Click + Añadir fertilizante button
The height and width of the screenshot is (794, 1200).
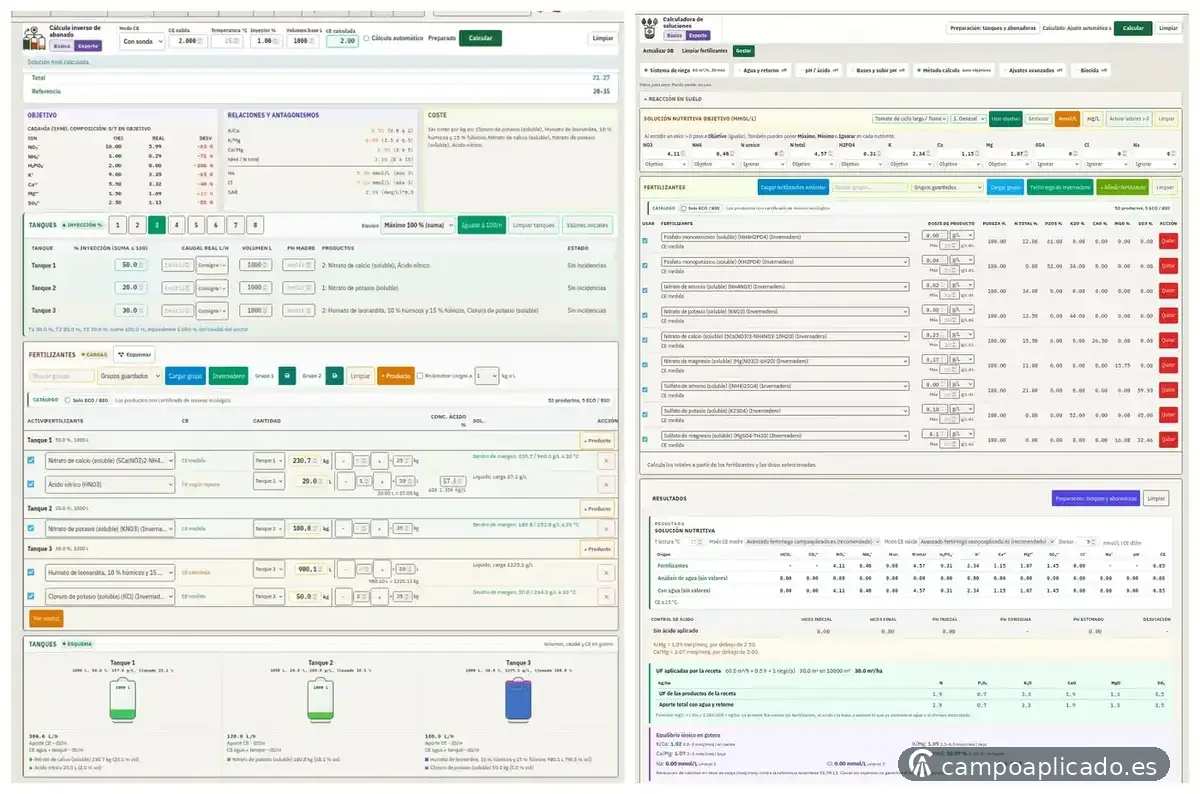[1121, 187]
